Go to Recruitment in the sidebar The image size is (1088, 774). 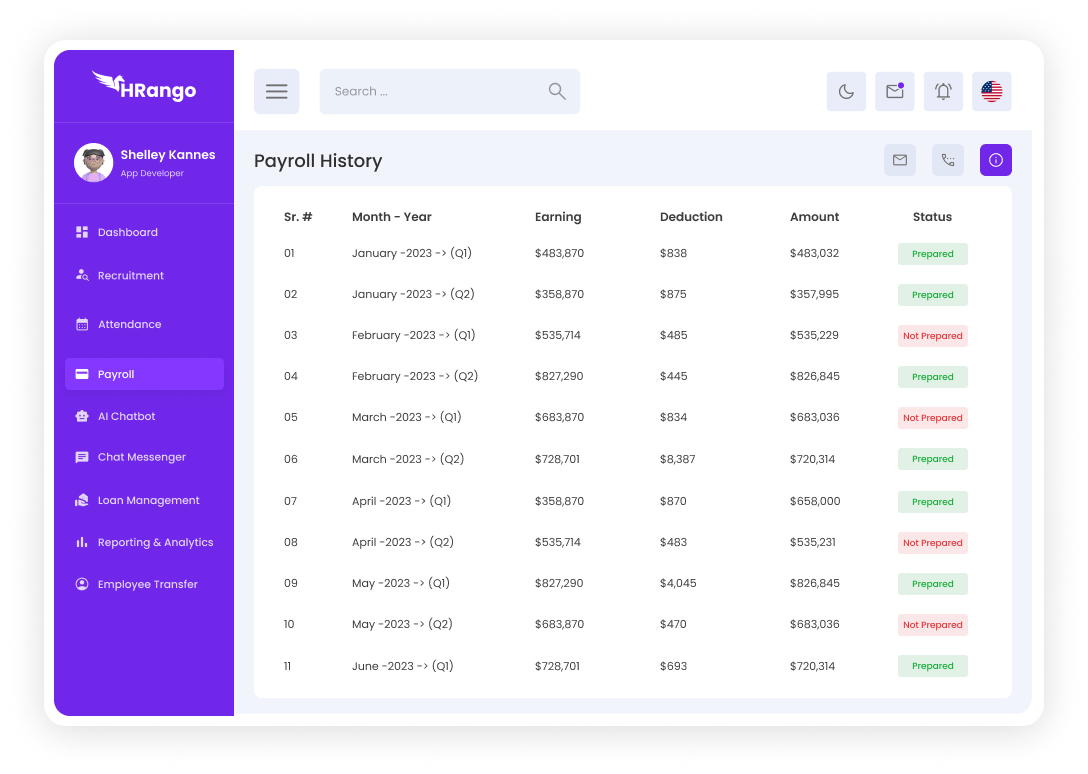tap(130, 276)
